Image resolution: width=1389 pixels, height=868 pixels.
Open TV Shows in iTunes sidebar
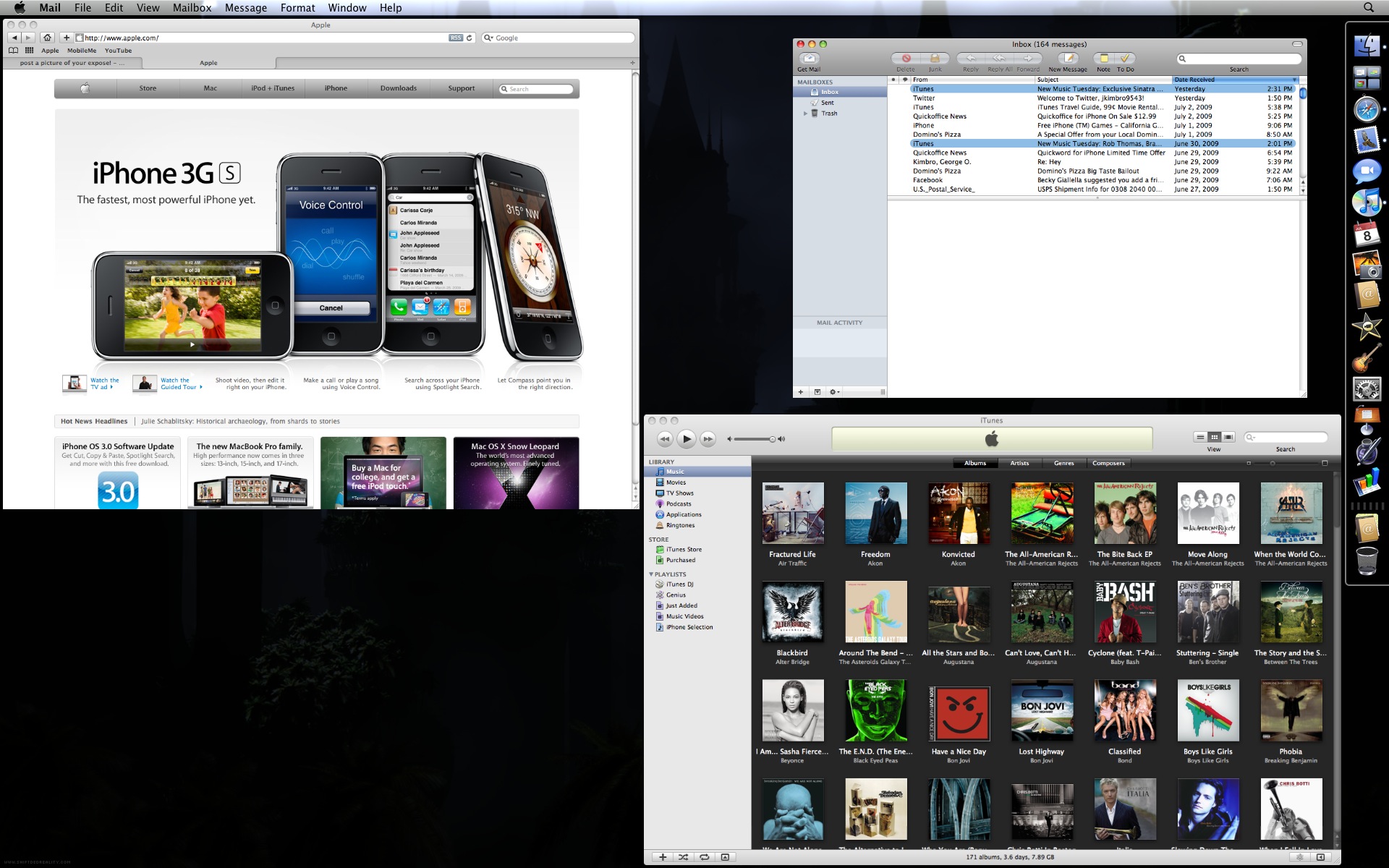pos(697,493)
